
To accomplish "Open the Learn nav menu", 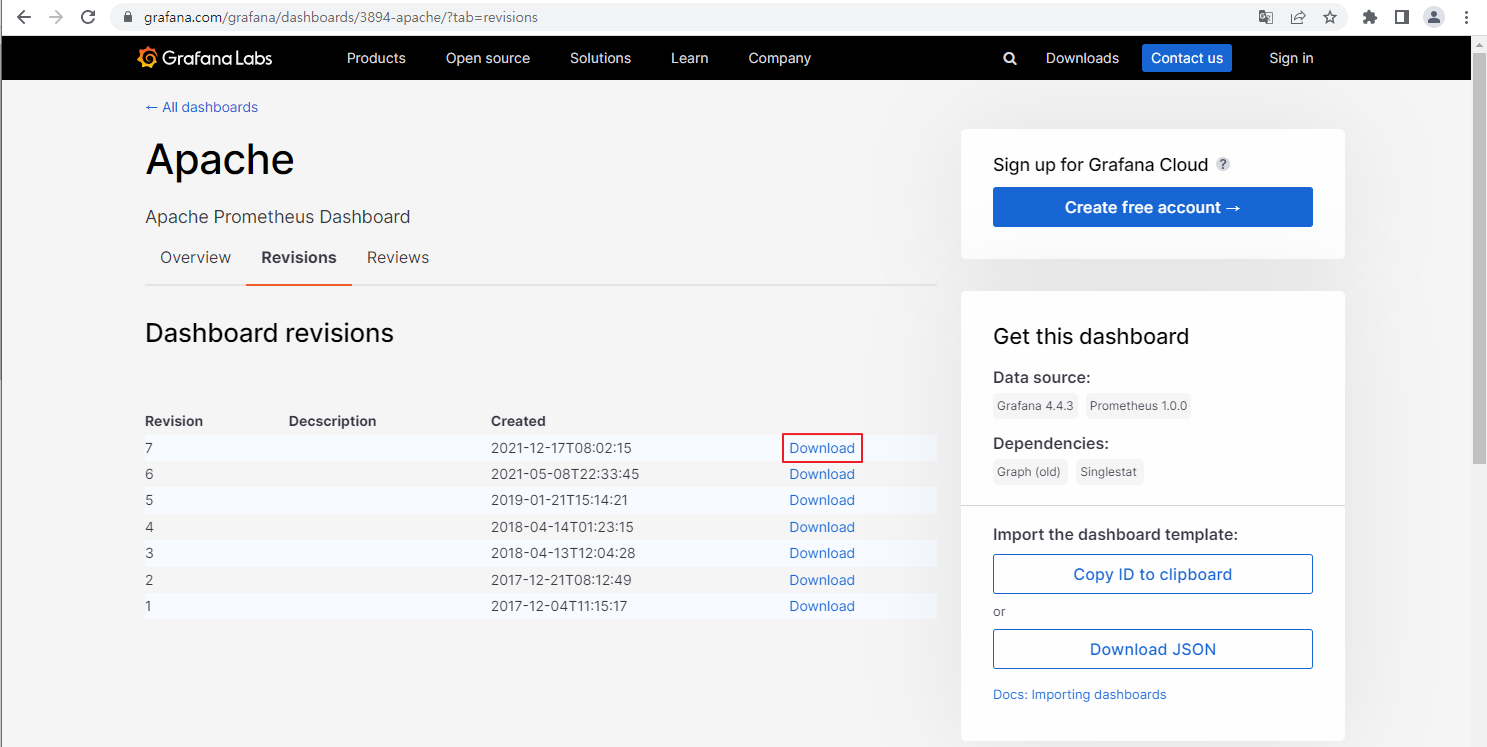I will coord(689,58).
